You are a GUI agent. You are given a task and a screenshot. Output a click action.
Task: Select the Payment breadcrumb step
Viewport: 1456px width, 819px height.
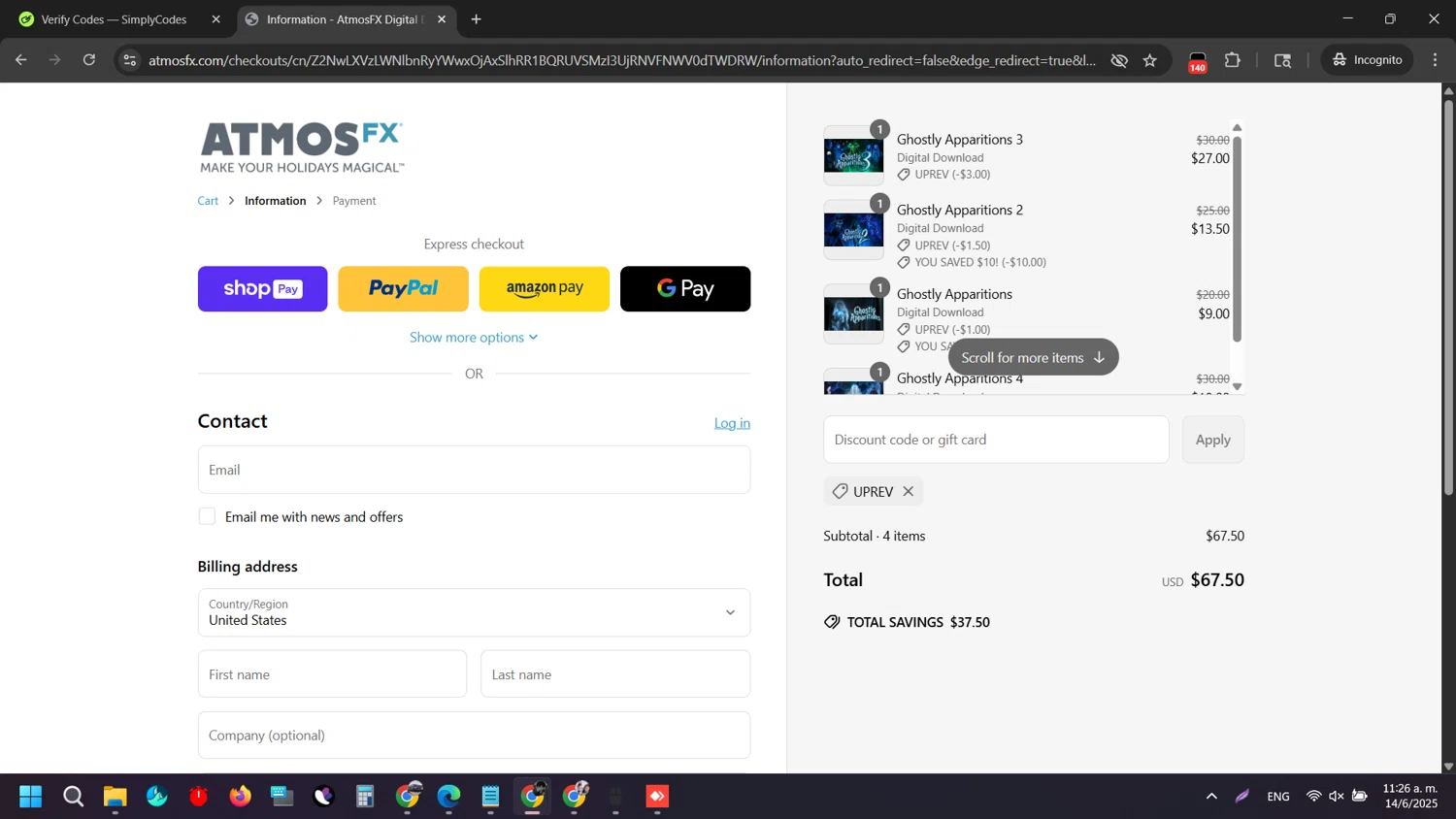(x=354, y=201)
